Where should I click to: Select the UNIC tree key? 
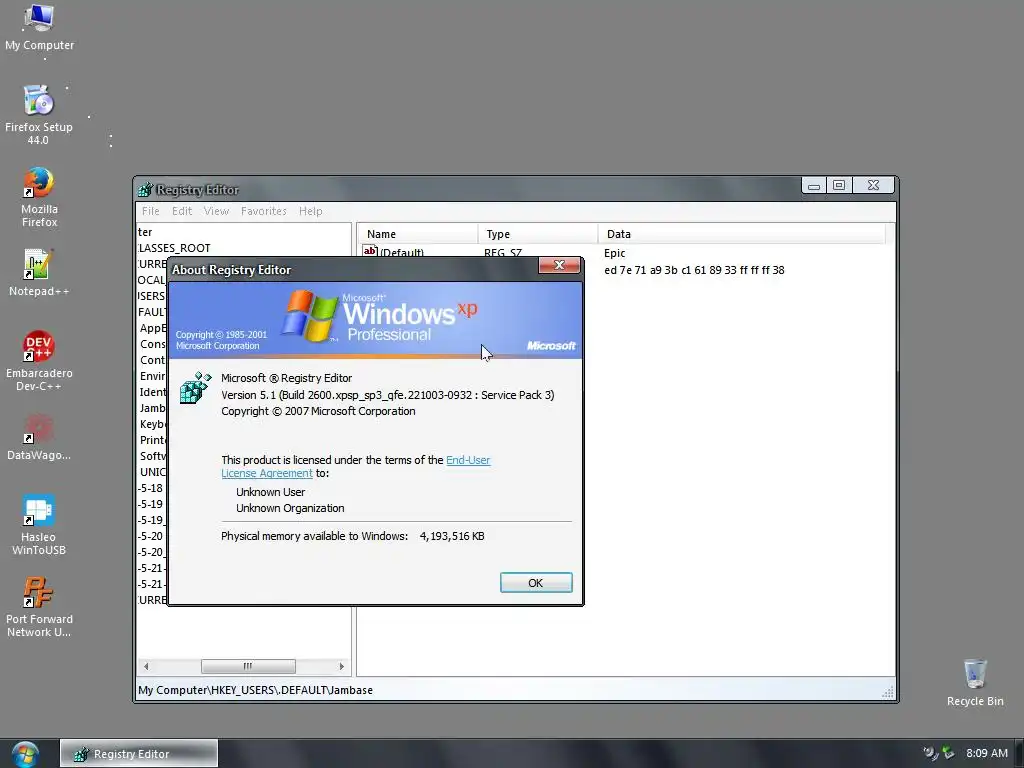pyautogui.click(x=153, y=472)
